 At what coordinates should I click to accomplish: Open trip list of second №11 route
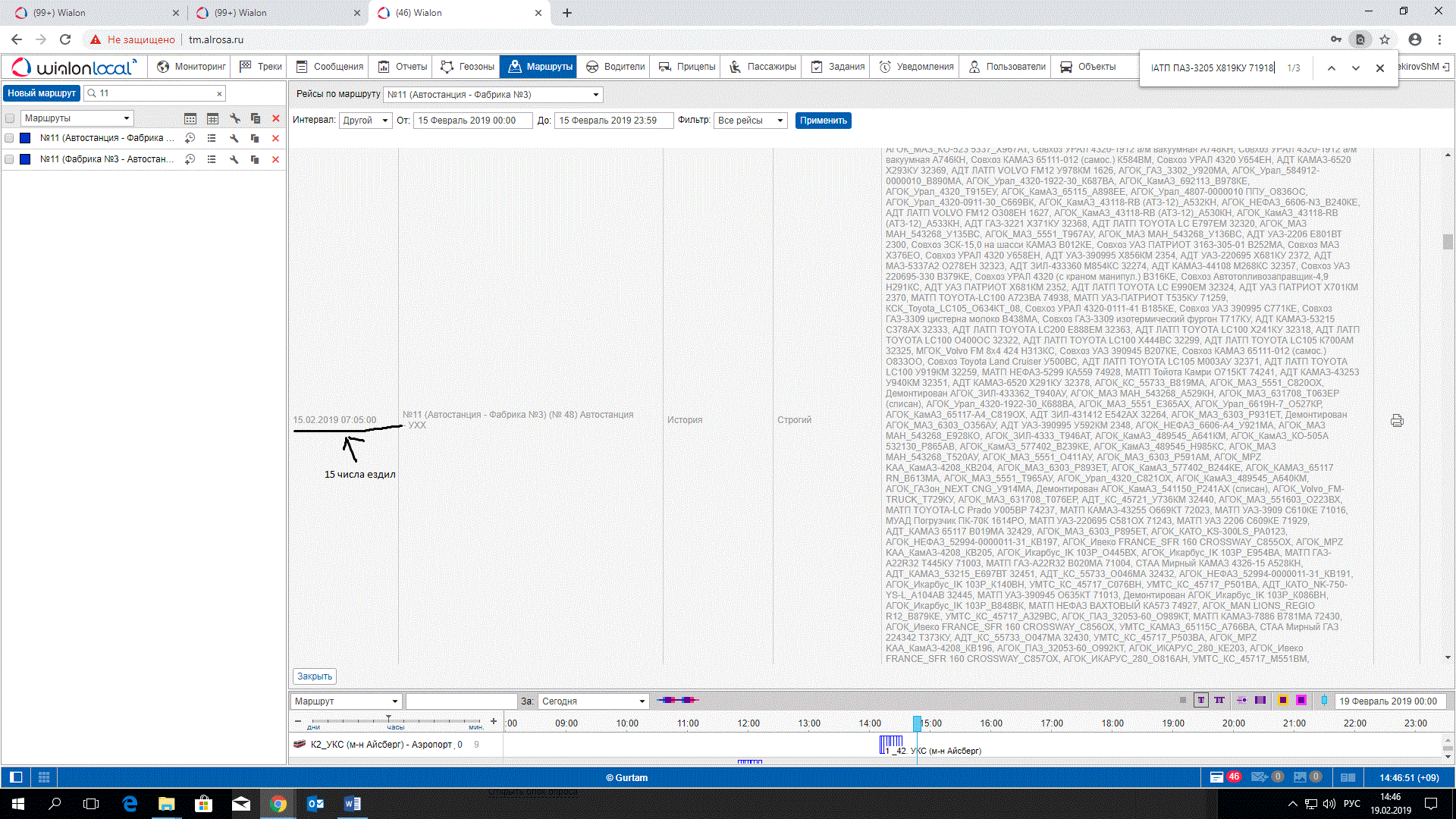tap(212, 159)
